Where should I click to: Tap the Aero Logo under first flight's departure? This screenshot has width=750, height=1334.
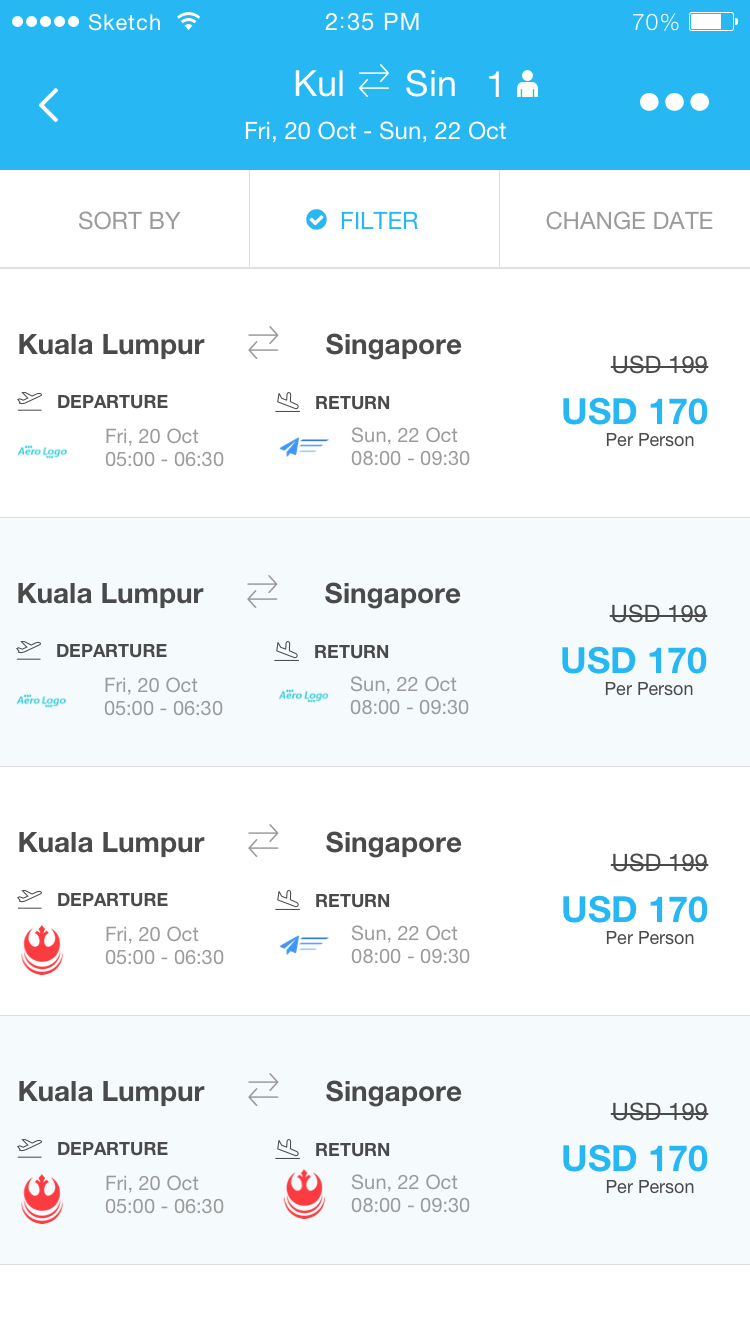42,451
